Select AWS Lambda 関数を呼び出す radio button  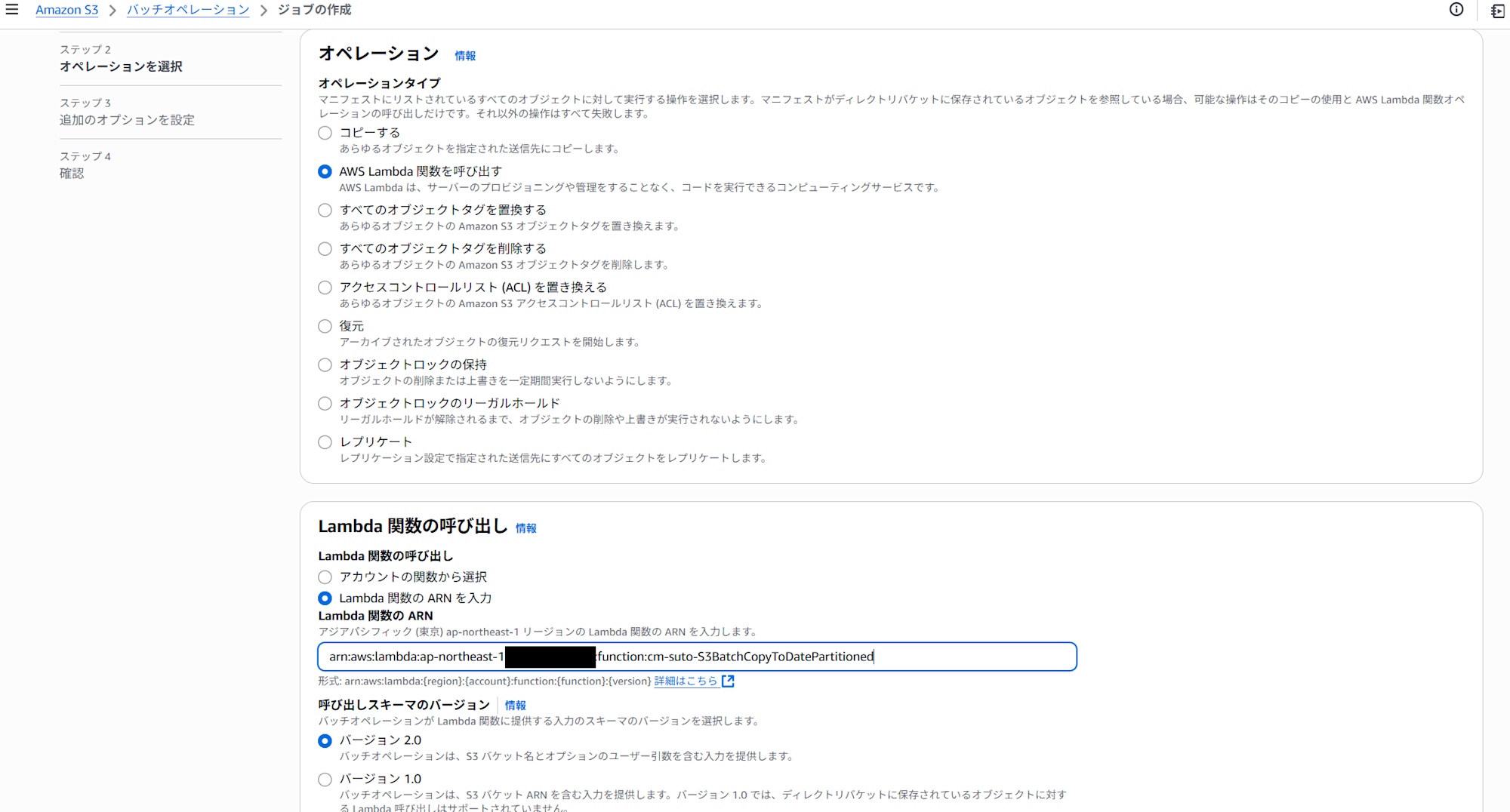(325, 171)
